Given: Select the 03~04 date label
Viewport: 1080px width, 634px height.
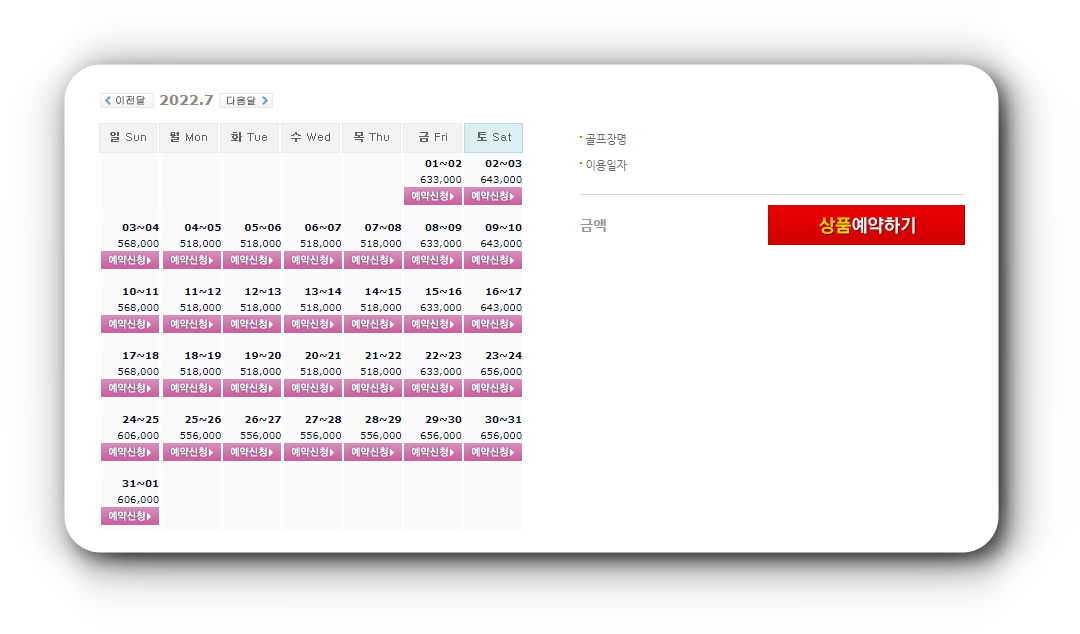Looking at the screenshot, I should tap(141, 228).
